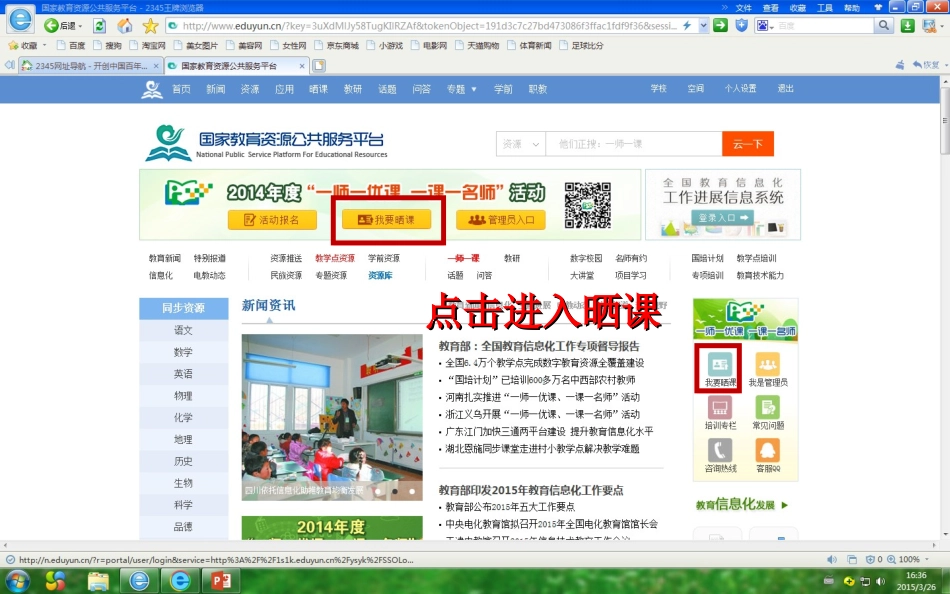Expand the 专题 navigation dropdown
Image resolution: width=950 pixels, height=594 pixels.
click(461, 89)
